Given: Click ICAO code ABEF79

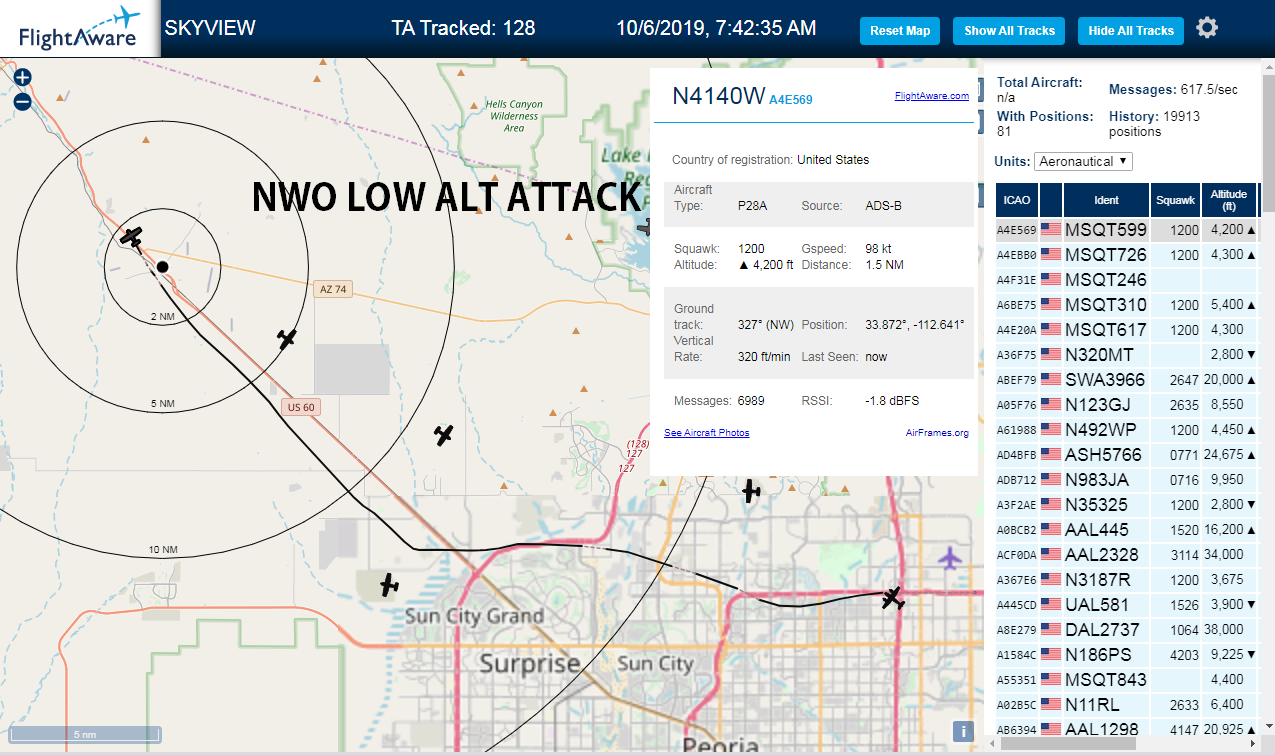Looking at the screenshot, I should point(1016,380).
